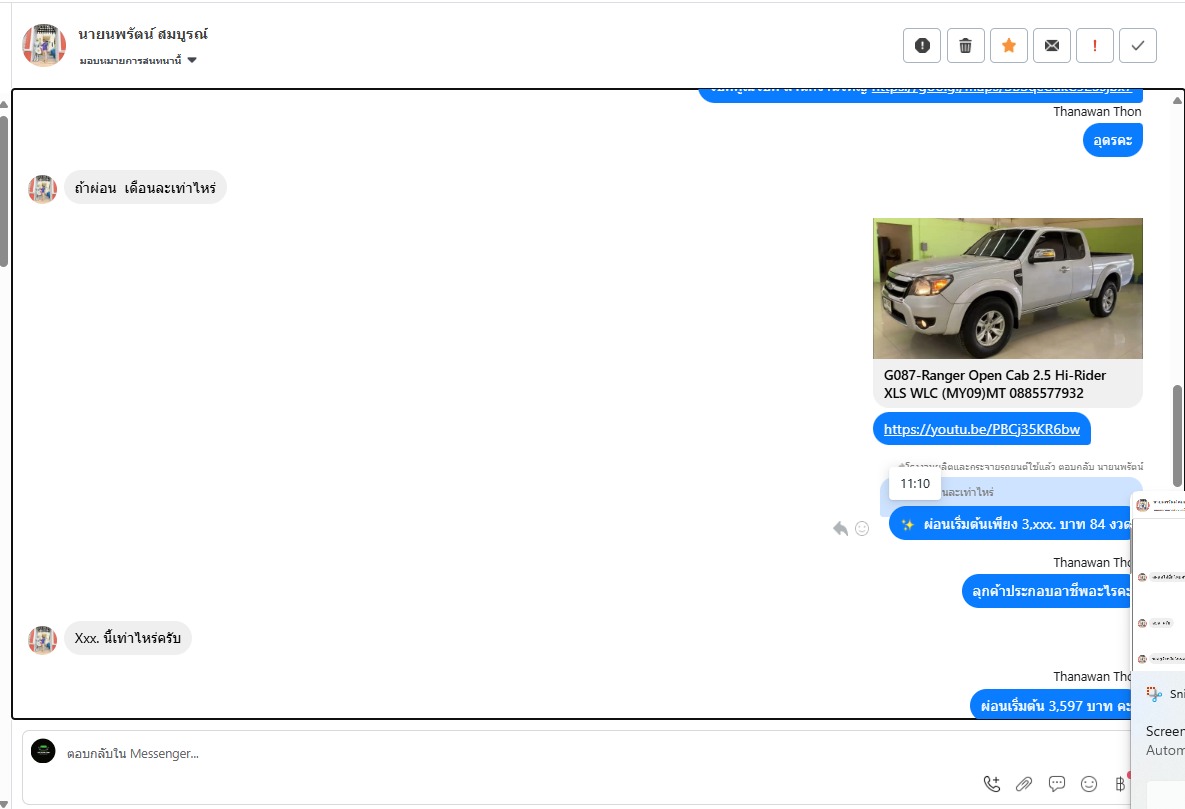Mark as unread with envelope icon

tap(1051, 45)
